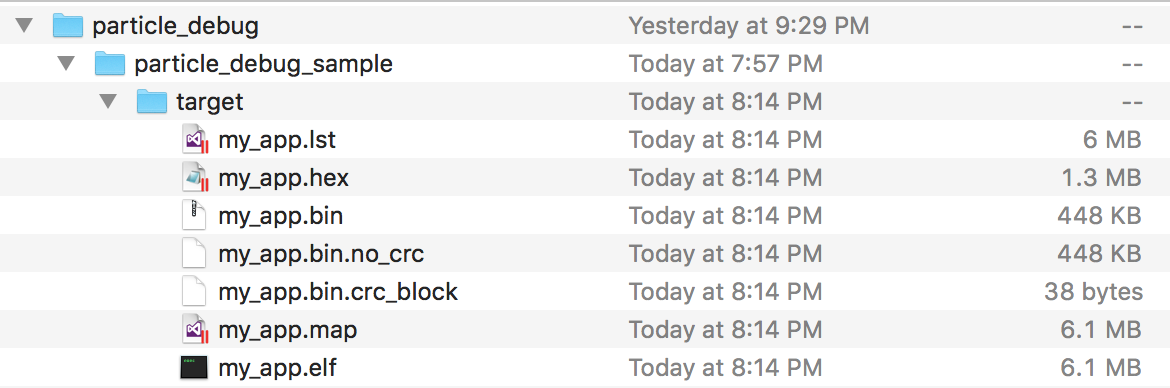This screenshot has height=388, width=1170.
Task: Select the my_app.elf terminal icon
Action: pos(194,367)
